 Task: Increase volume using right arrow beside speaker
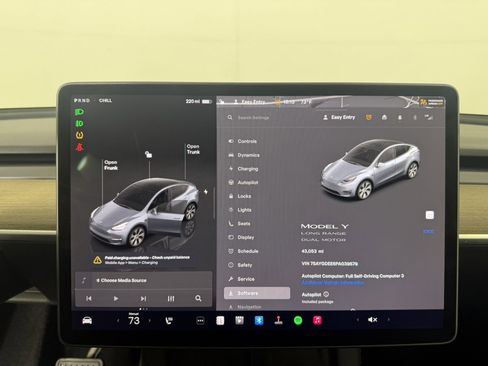coord(389,320)
